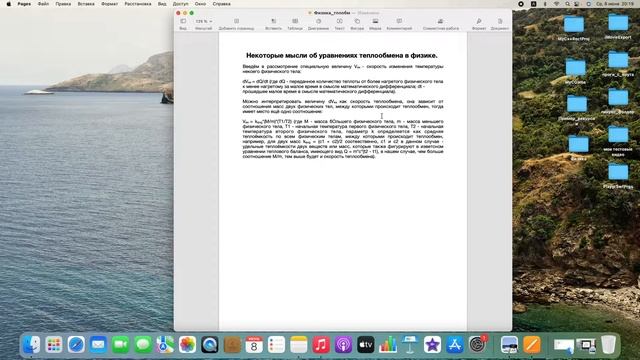Open the Apple menu
This screenshot has height=360, width=640.
(9, 4)
